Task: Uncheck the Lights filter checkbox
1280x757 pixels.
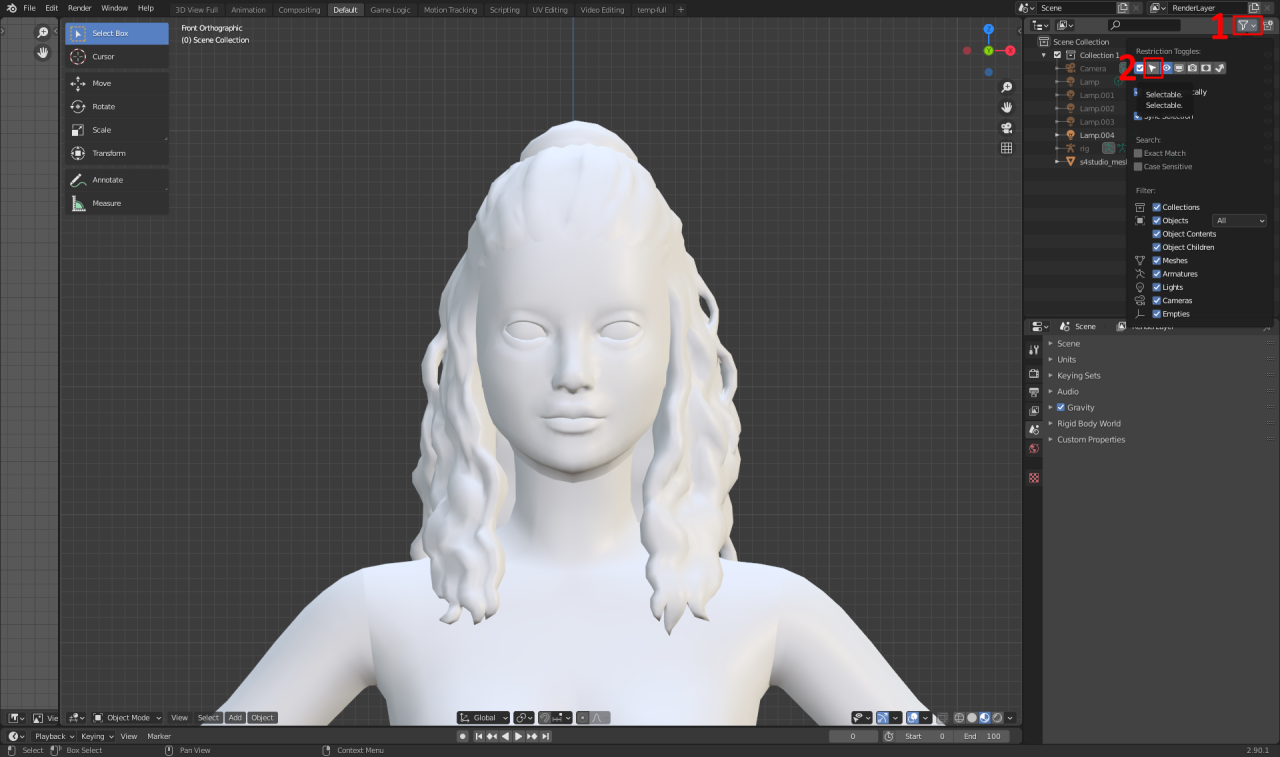Action: 1157,287
